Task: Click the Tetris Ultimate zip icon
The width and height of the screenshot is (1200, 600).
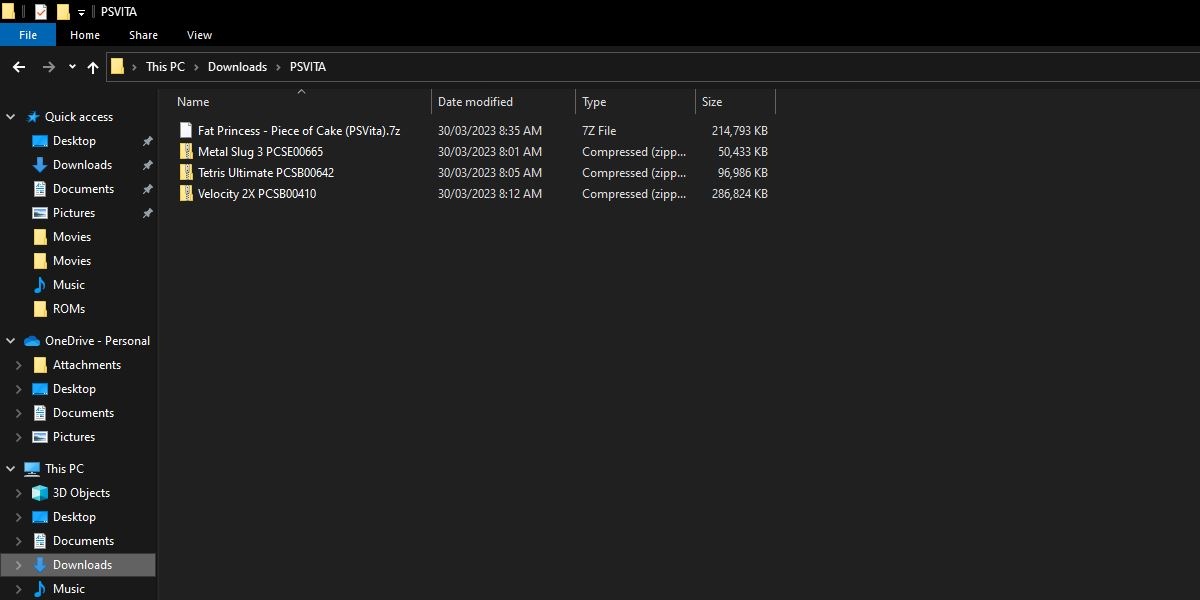Action: [x=186, y=172]
